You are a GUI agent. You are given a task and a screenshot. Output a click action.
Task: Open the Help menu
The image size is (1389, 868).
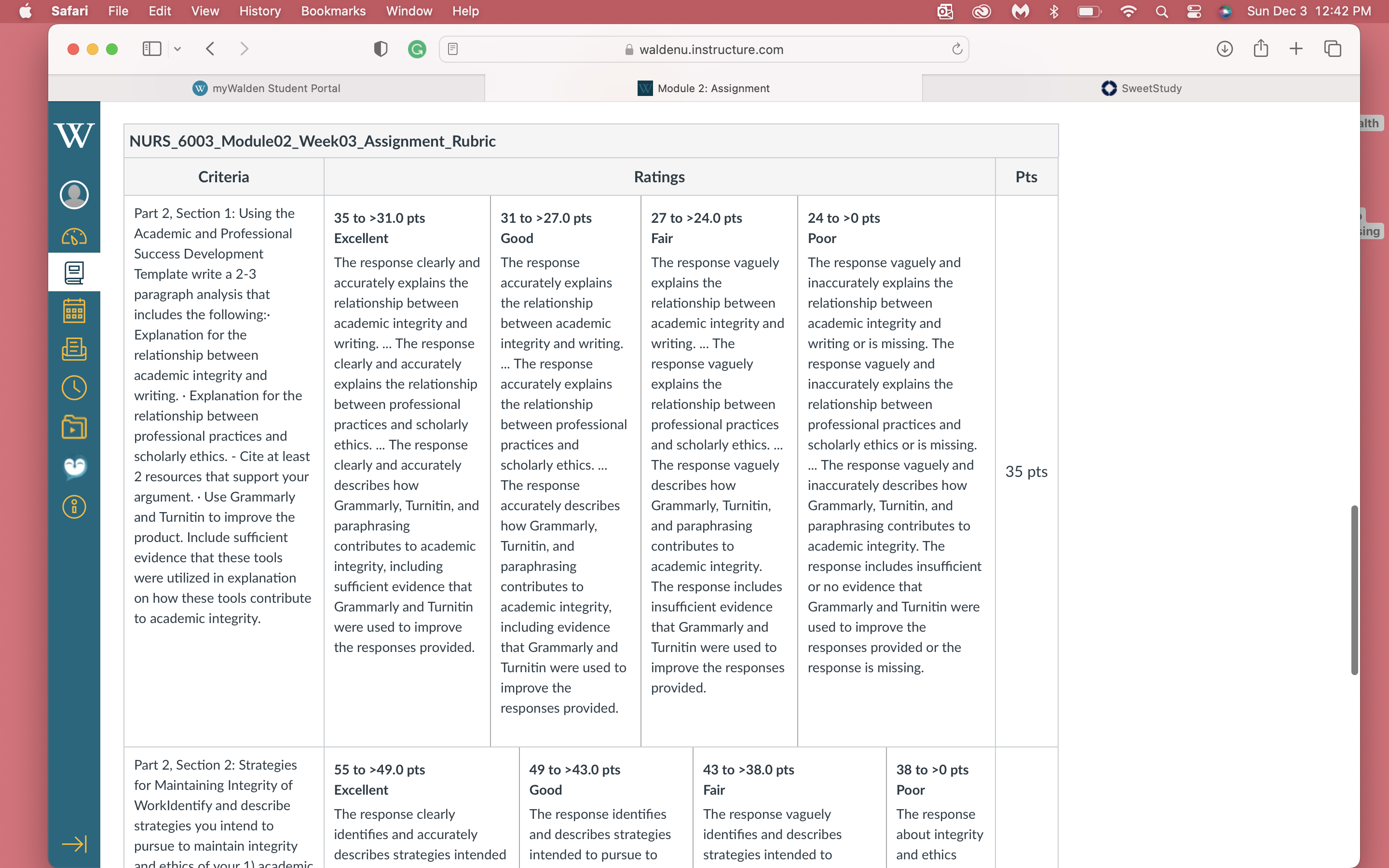(465, 11)
